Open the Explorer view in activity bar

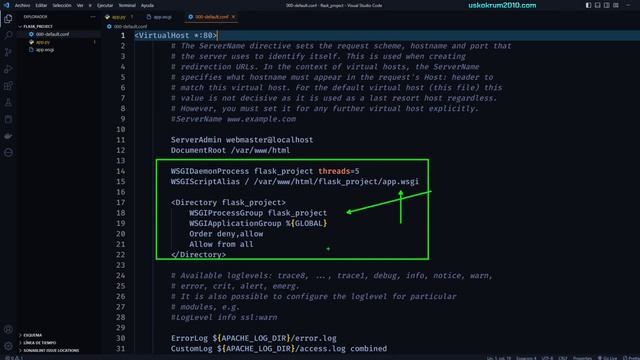[8, 19]
